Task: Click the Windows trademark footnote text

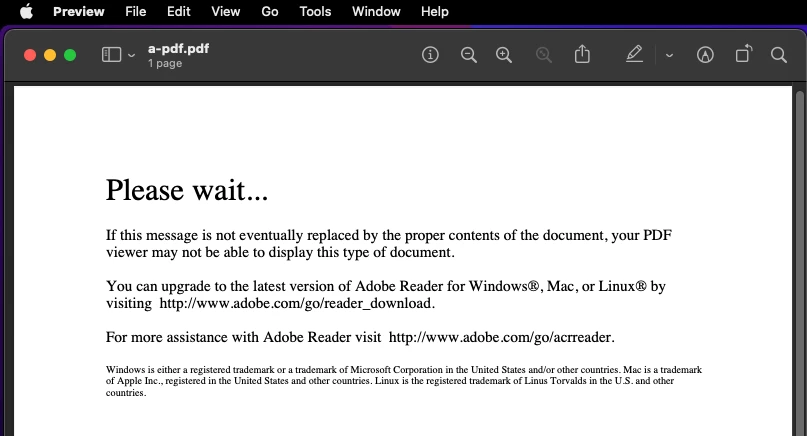Action: click(404, 381)
